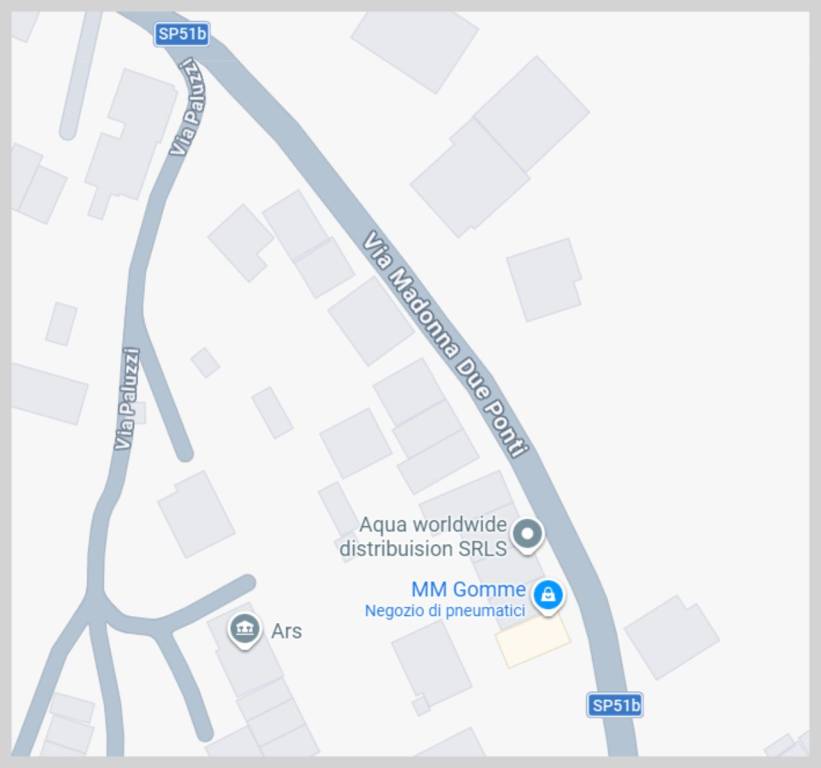Image resolution: width=821 pixels, height=768 pixels.
Task: Click the Negozio di pneumatici subtitle
Action: (x=445, y=611)
